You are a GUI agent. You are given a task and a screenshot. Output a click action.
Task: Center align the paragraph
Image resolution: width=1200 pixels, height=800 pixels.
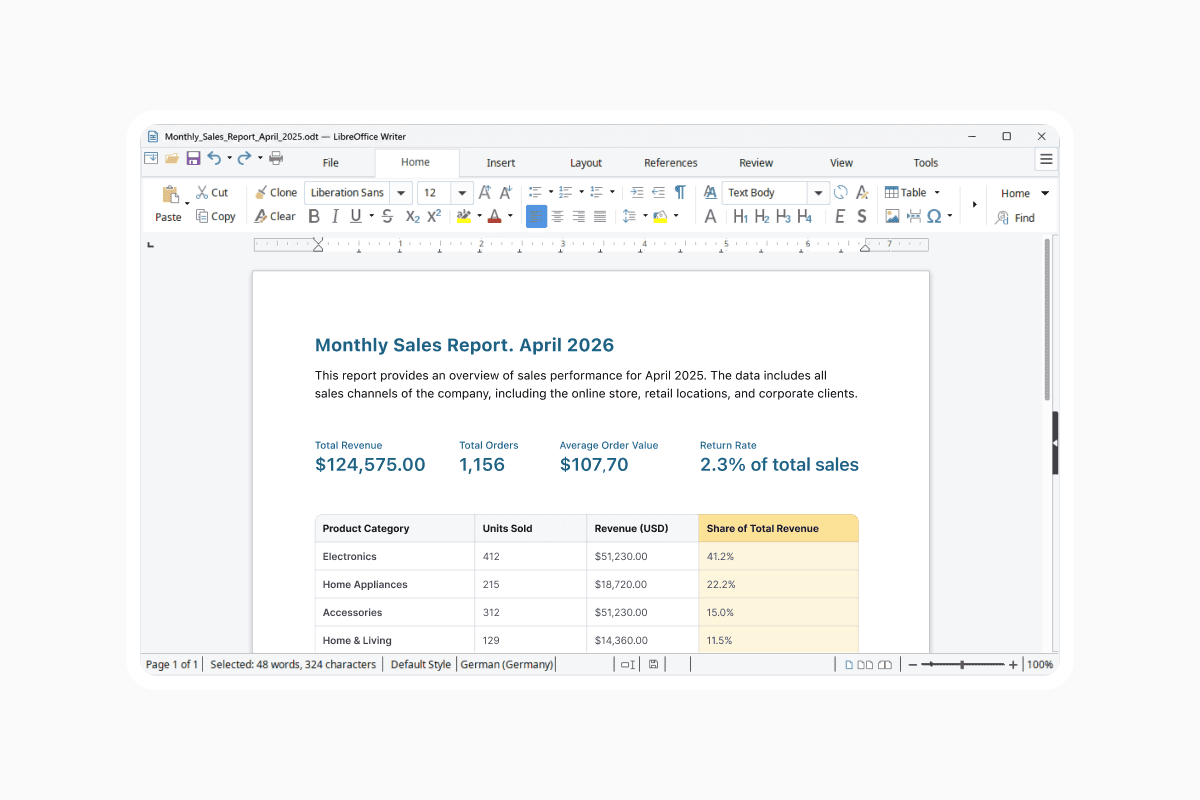pos(557,216)
